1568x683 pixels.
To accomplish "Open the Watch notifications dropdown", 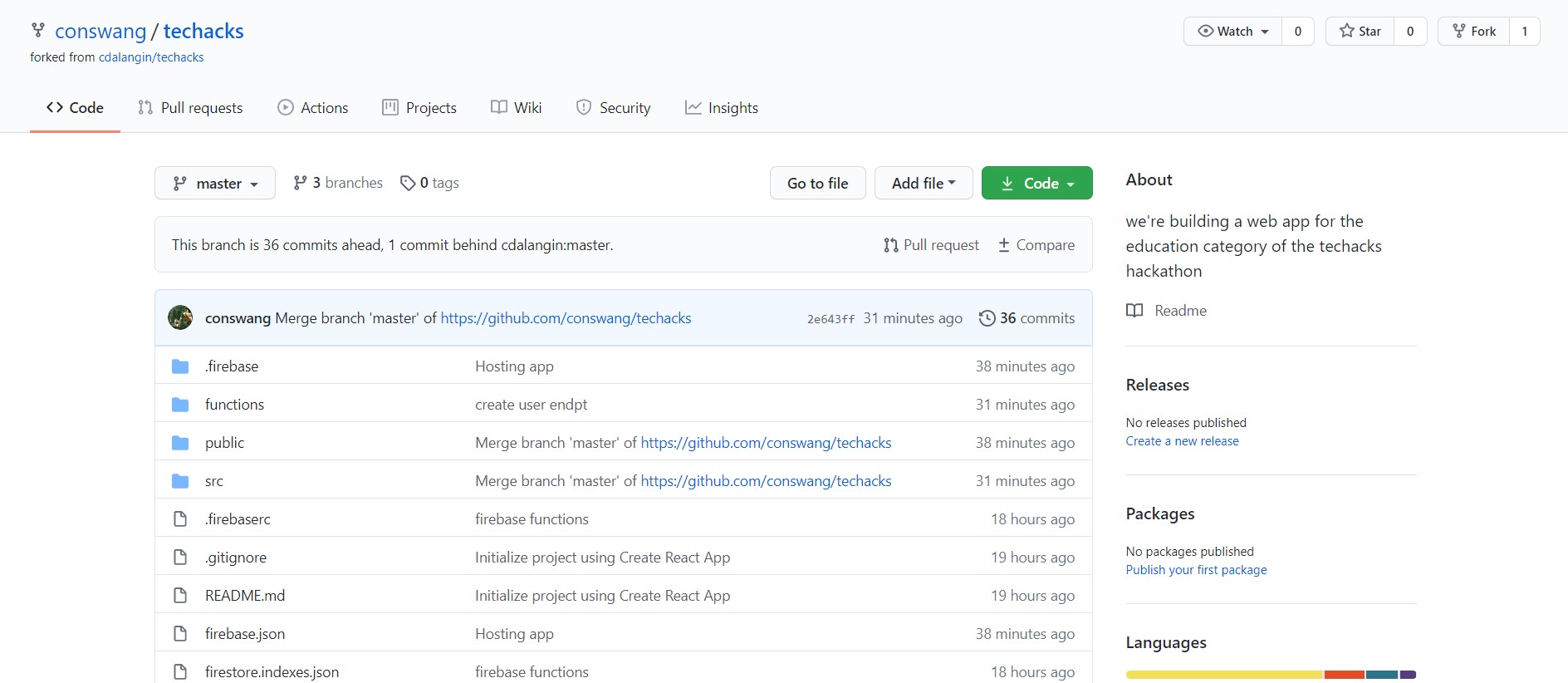I will tap(1233, 31).
